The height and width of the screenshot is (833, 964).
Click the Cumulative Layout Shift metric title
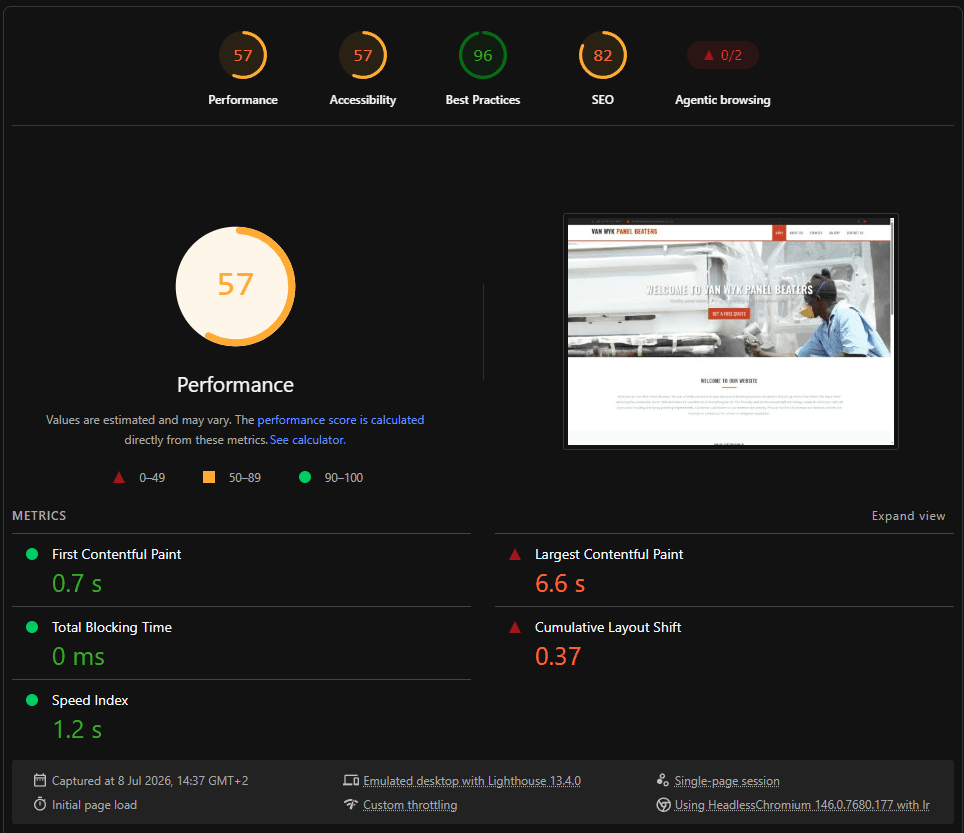[608, 627]
